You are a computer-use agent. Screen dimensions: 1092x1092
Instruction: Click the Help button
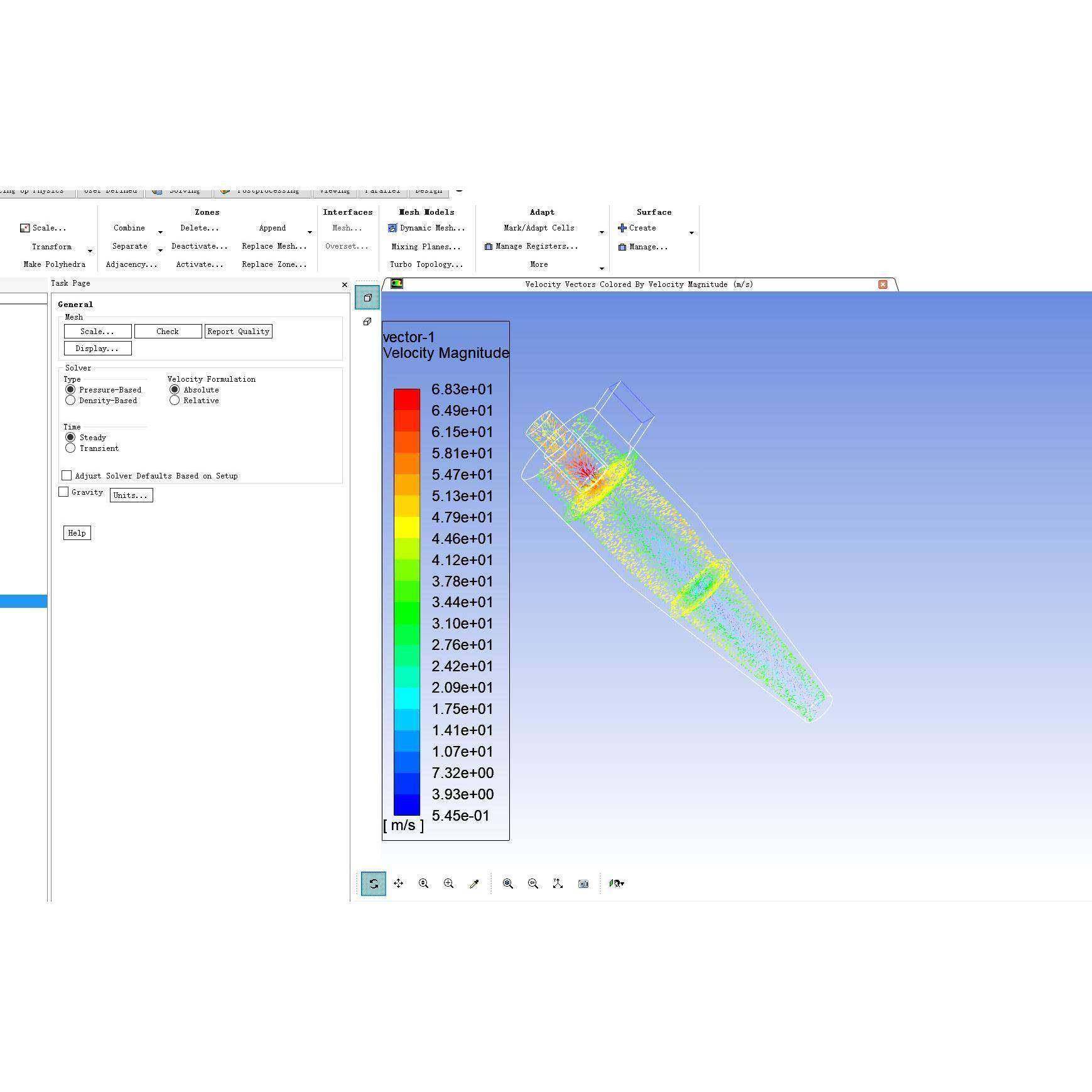[77, 533]
